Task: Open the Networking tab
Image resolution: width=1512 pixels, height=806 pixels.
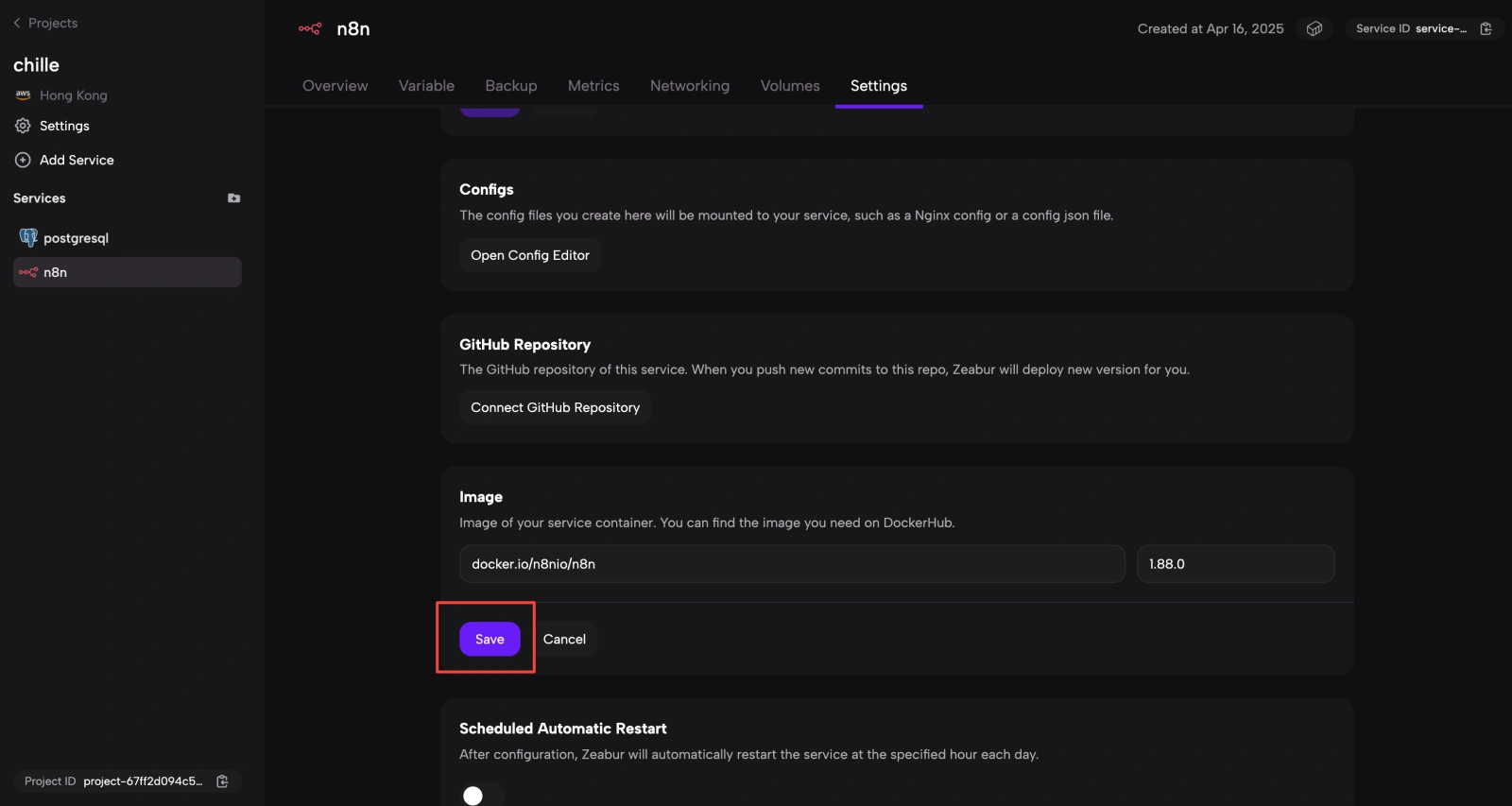Action: click(x=690, y=85)
